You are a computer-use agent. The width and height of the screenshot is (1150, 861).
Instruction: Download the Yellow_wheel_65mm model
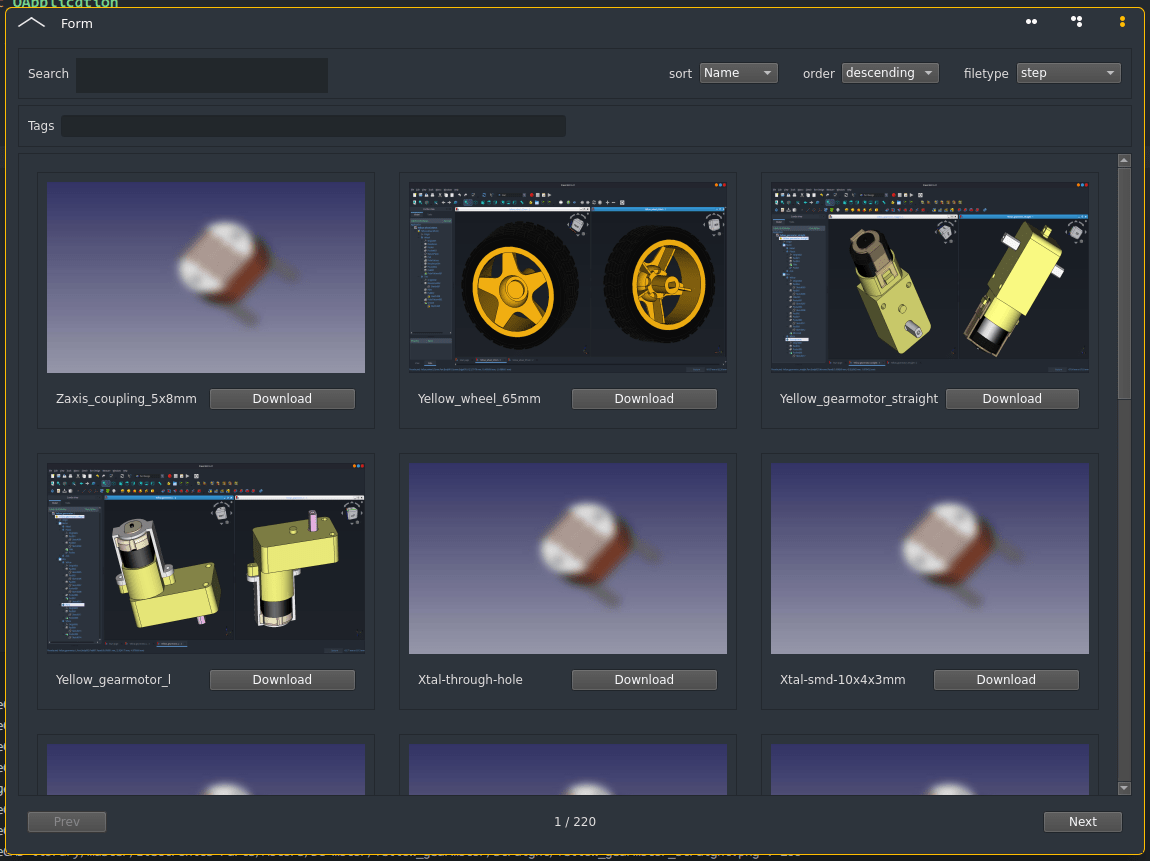point(644,399)
